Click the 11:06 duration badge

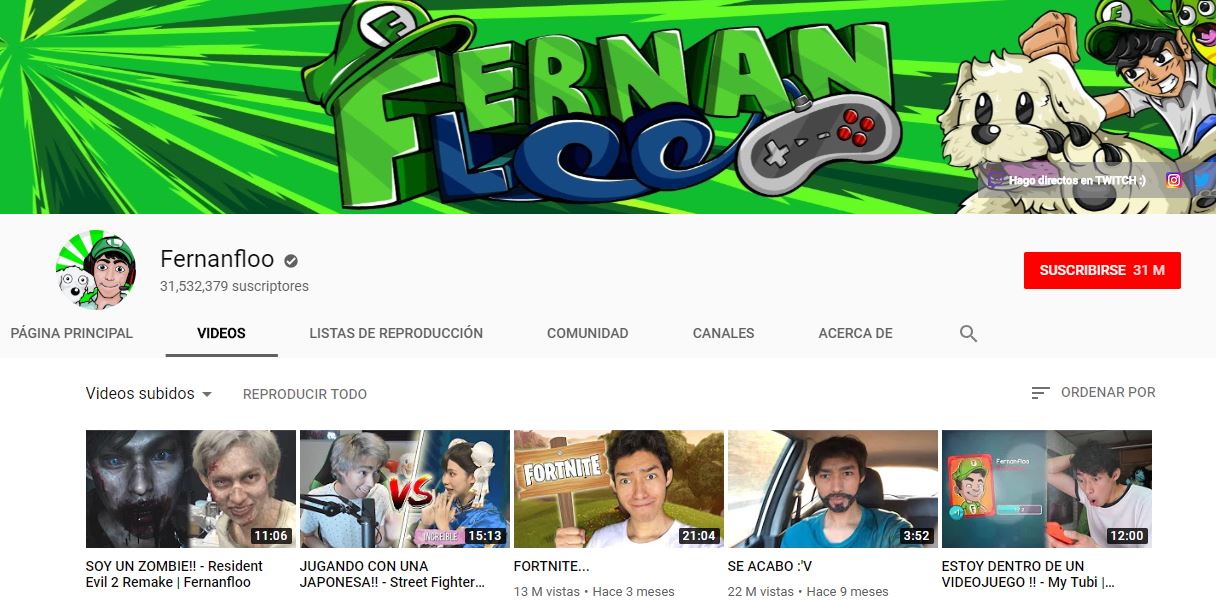(271, 536)
